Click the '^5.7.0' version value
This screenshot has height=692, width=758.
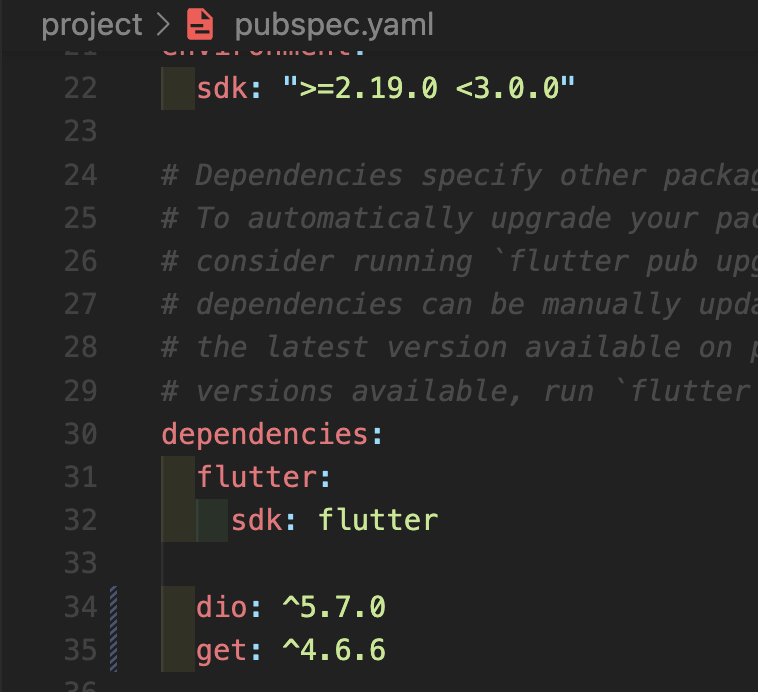[x=335, y=607]
